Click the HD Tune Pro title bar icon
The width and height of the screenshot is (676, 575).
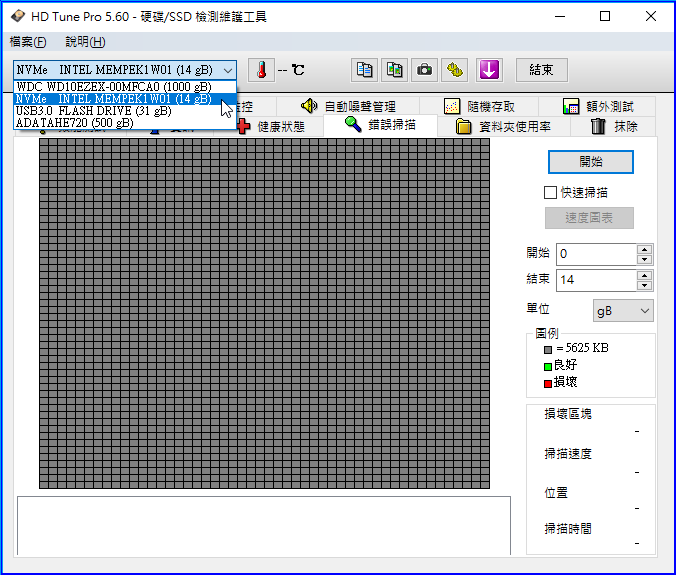(x=18, y=16)
